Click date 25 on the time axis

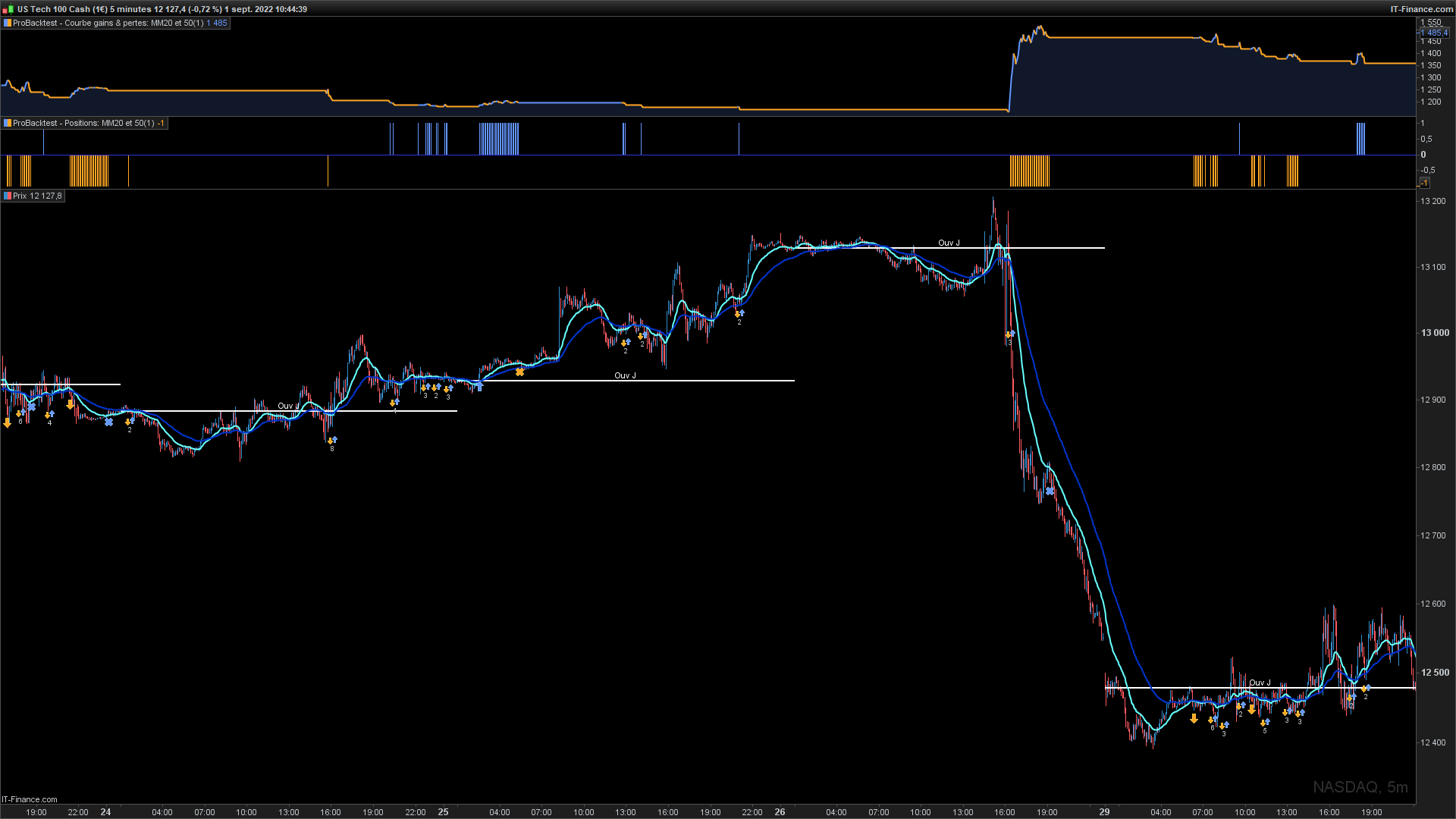[x=443, y=811]
